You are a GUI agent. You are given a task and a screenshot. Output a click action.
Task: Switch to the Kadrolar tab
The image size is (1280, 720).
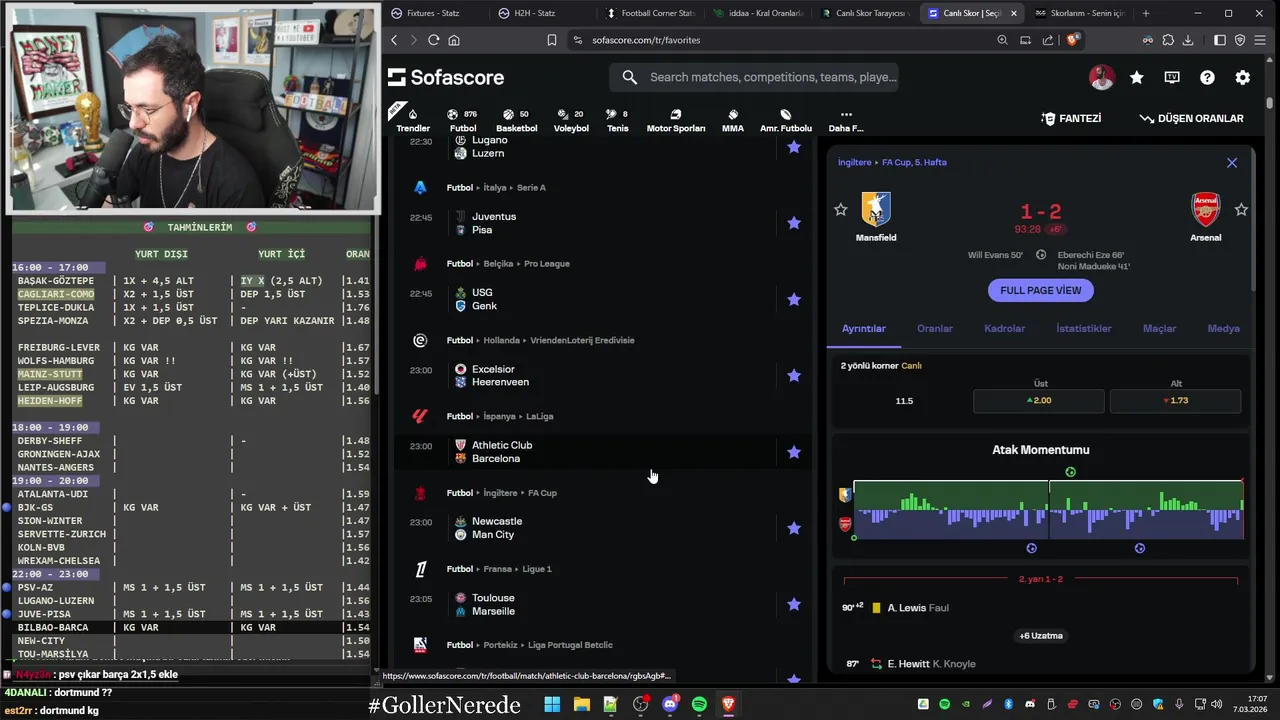point(1005,328)
